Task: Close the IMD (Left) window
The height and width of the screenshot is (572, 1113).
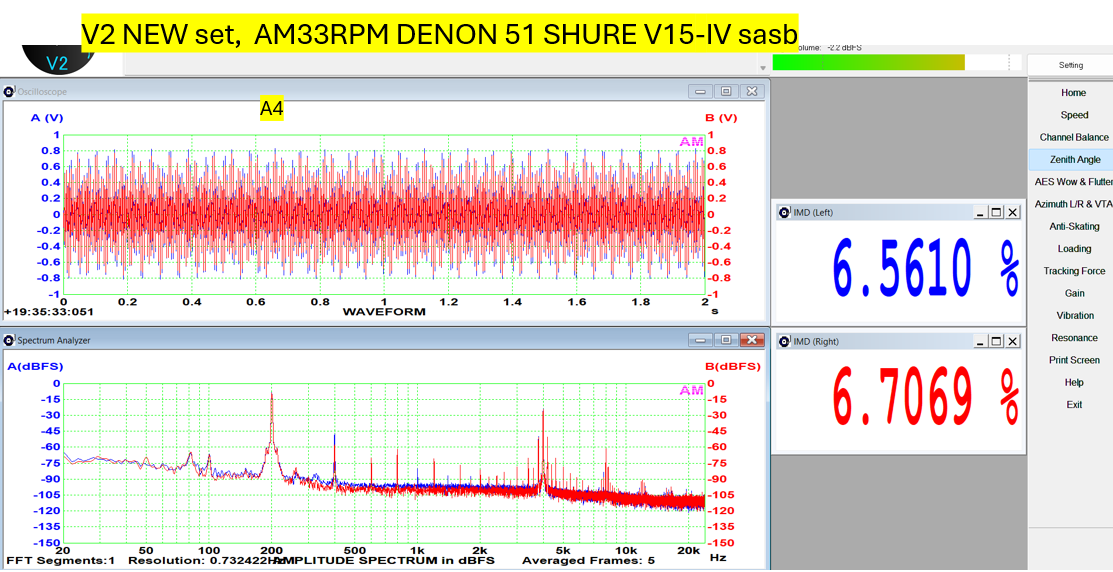Action: pos(1012,212)
